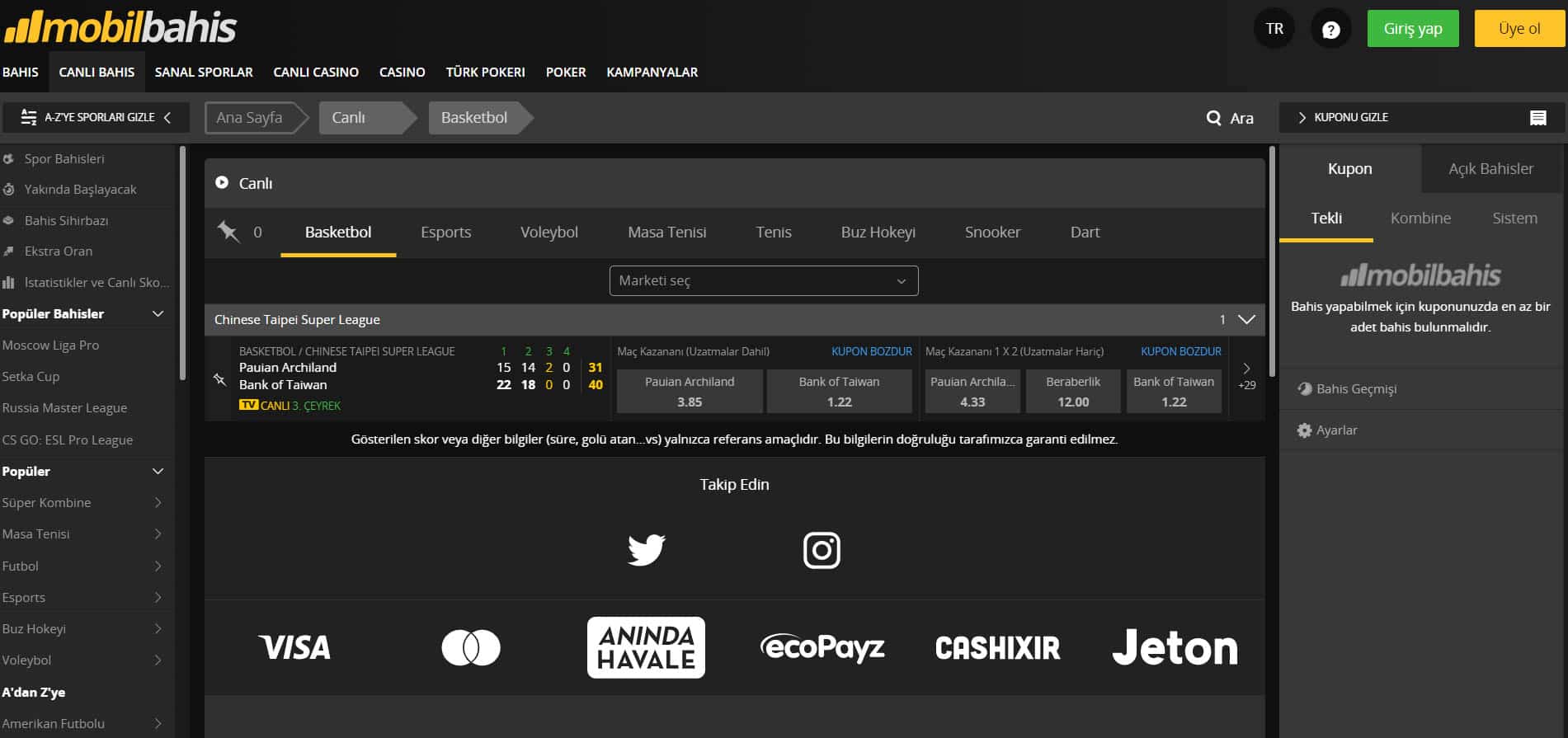Screen dimensions: 1568x738
Task: Pin the Pauian Archiland match
Action: click(219, 379)
